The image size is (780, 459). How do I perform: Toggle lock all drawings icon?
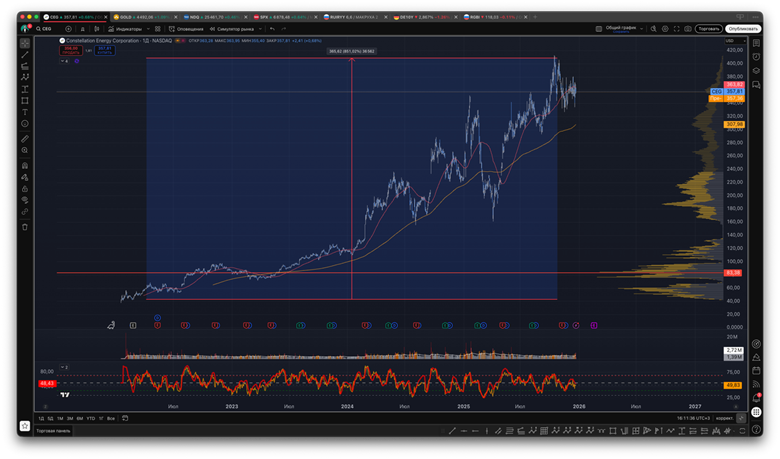pos(25,188)
